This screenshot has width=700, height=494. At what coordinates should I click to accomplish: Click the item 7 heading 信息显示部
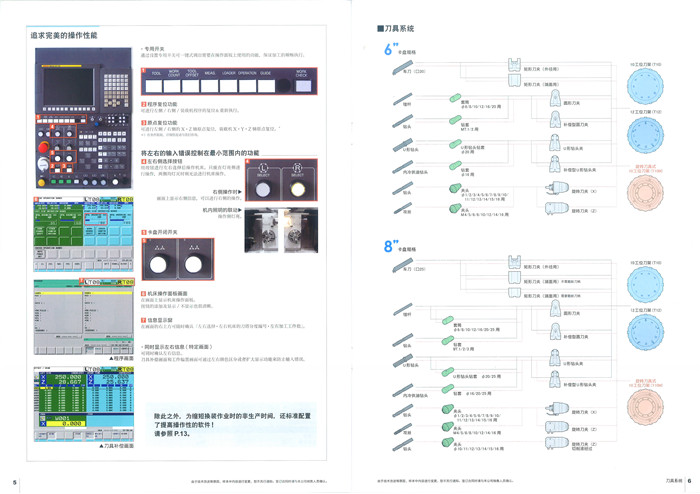coord(160,320)
